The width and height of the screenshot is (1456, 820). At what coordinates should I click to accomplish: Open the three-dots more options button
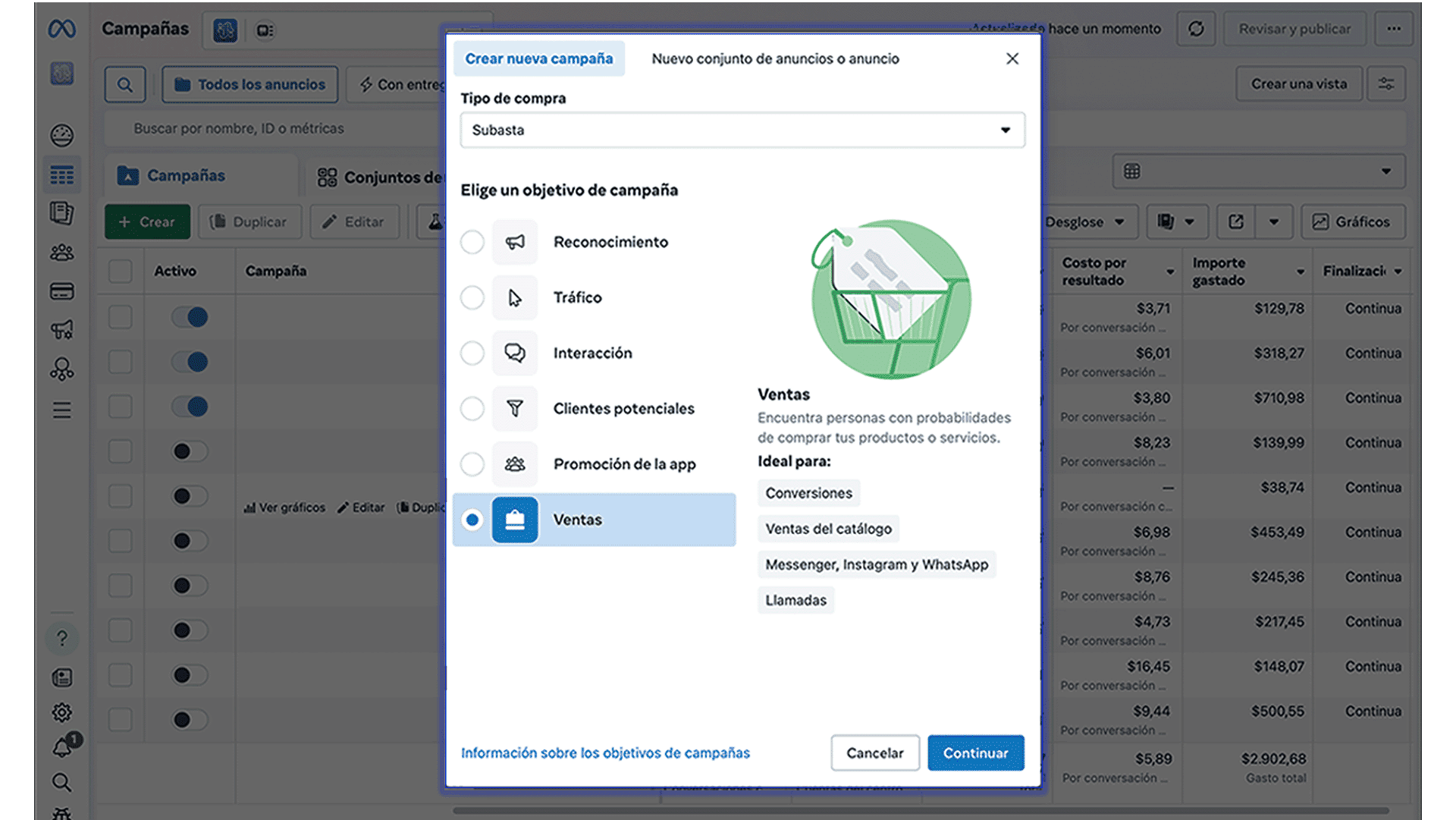coord(1394,29)
